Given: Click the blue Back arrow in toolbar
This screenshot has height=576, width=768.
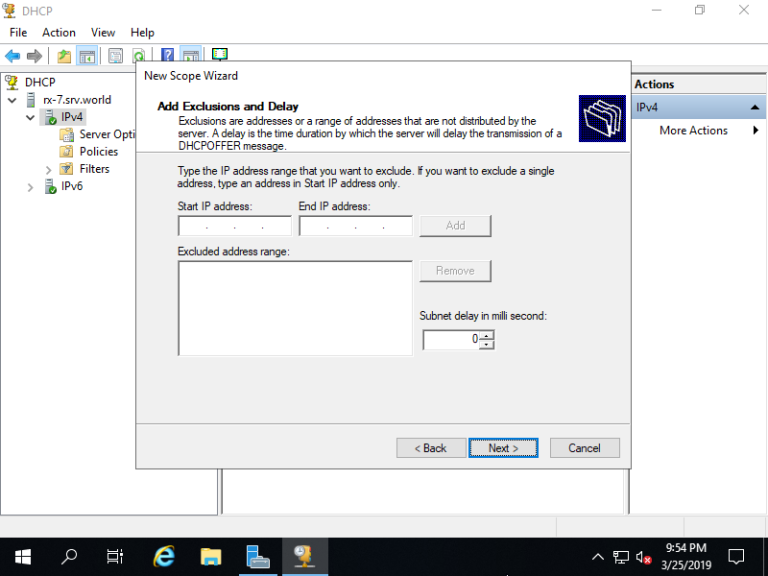Looking at the screenshot, I should point(12,56).
